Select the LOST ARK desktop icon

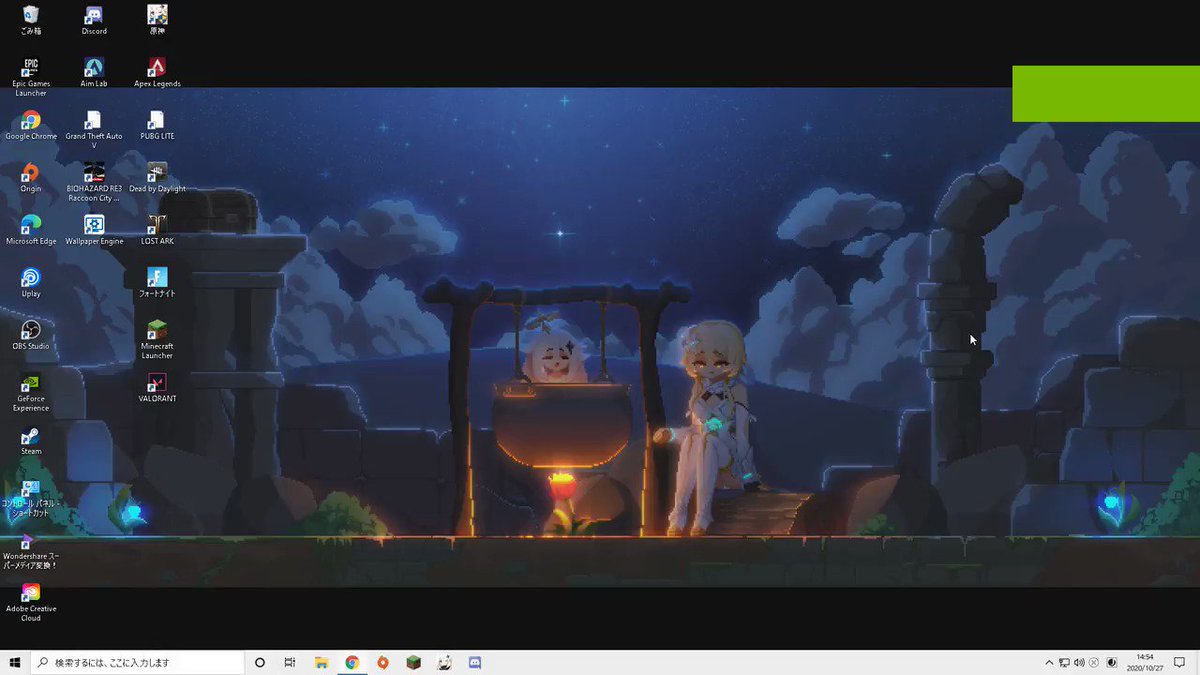point(157,230)
